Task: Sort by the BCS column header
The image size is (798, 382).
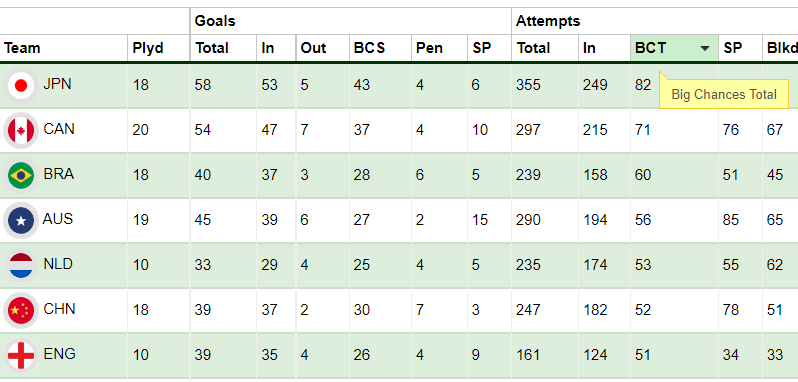Action: tap(369, 48)
